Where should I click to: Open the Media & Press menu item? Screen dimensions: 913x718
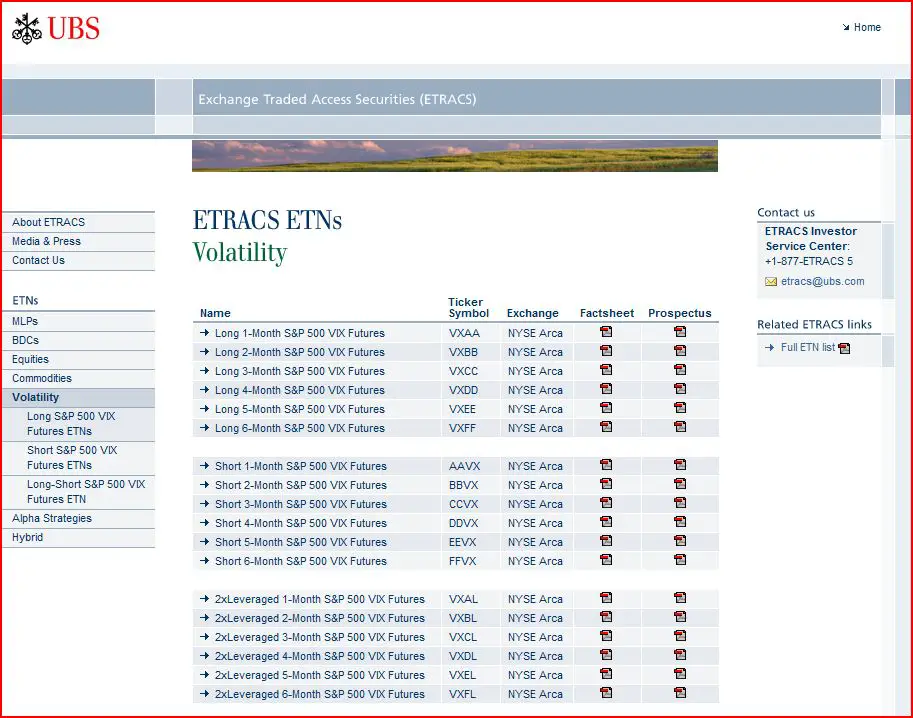[79, 242]
